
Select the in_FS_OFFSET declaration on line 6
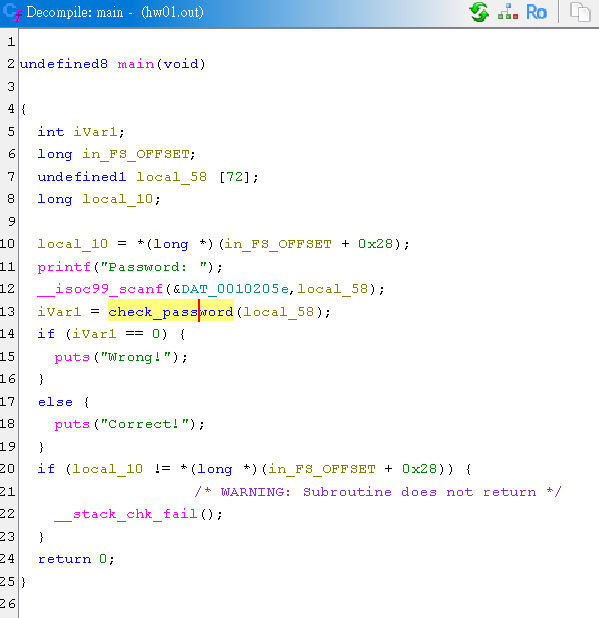coord(136,154)
